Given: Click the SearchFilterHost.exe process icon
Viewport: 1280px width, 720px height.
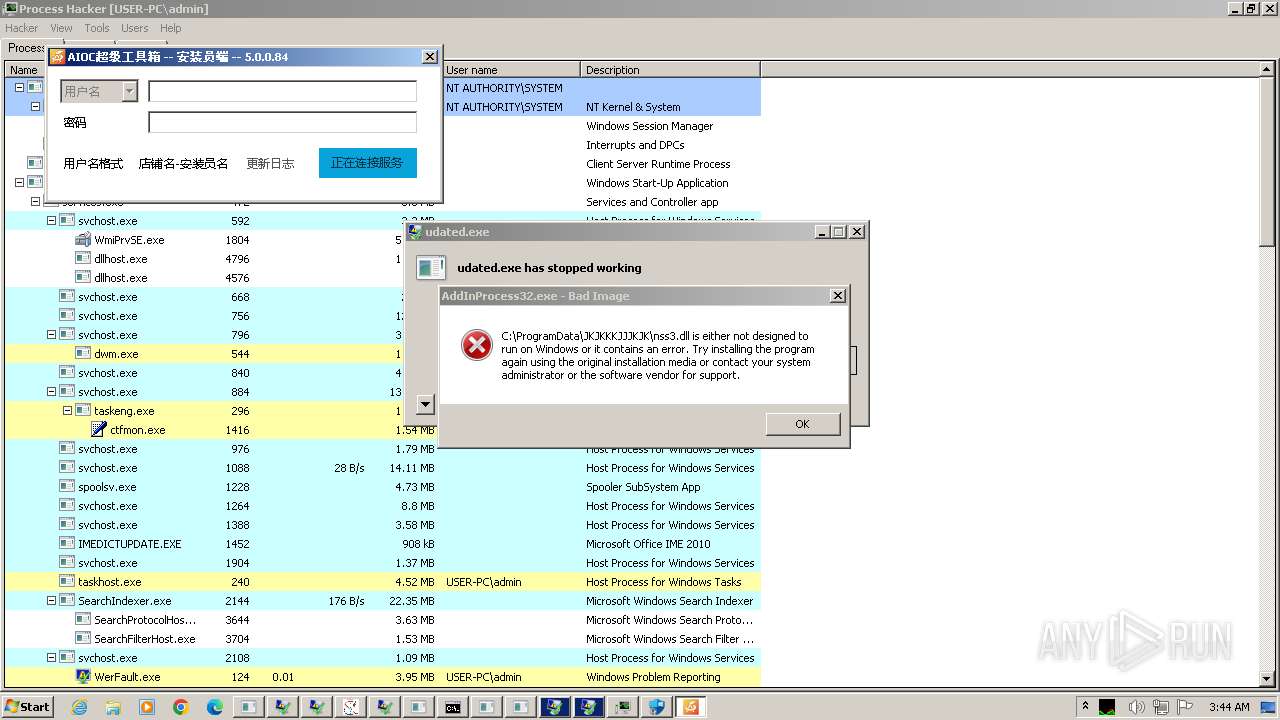Looking at the screenshot, I should [x=83, y=639].
